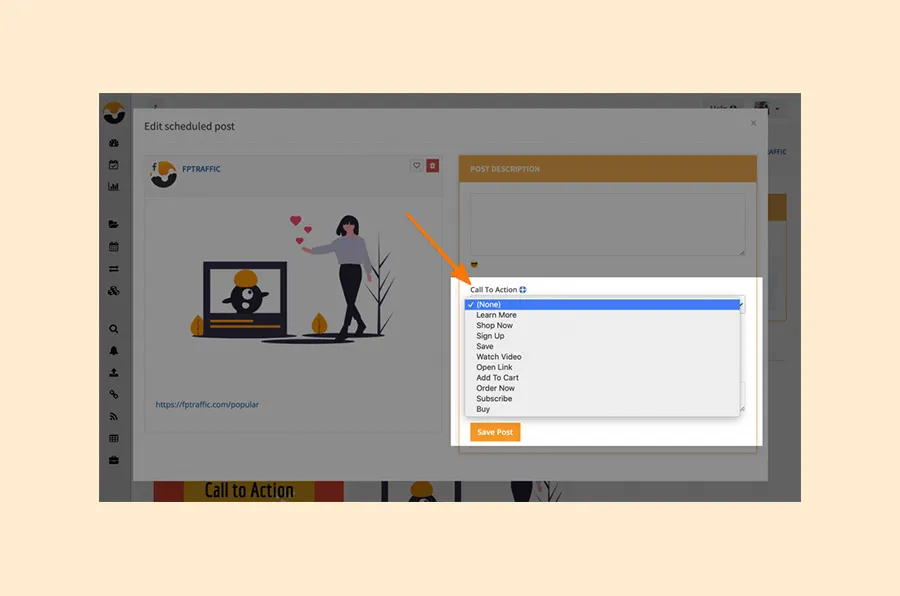Open the Help menu at top right
This screenshot has width=900, height=596.
[723, 108]
